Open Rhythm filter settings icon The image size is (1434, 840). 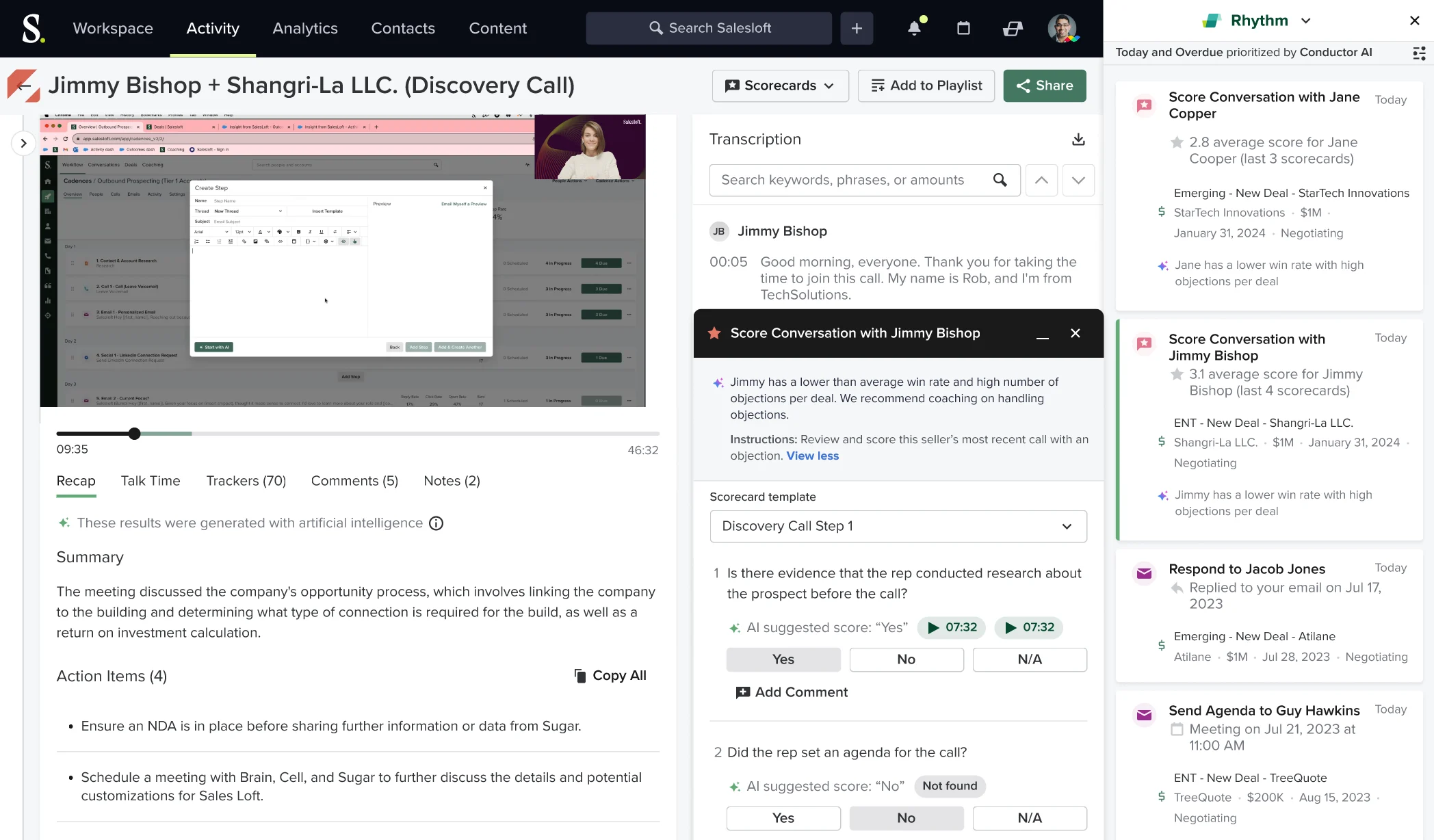[x=1420, y=53]
